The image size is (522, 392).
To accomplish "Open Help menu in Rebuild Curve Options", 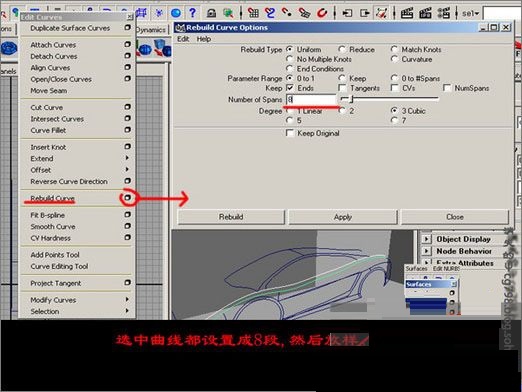I will click(x=204, y=39).
